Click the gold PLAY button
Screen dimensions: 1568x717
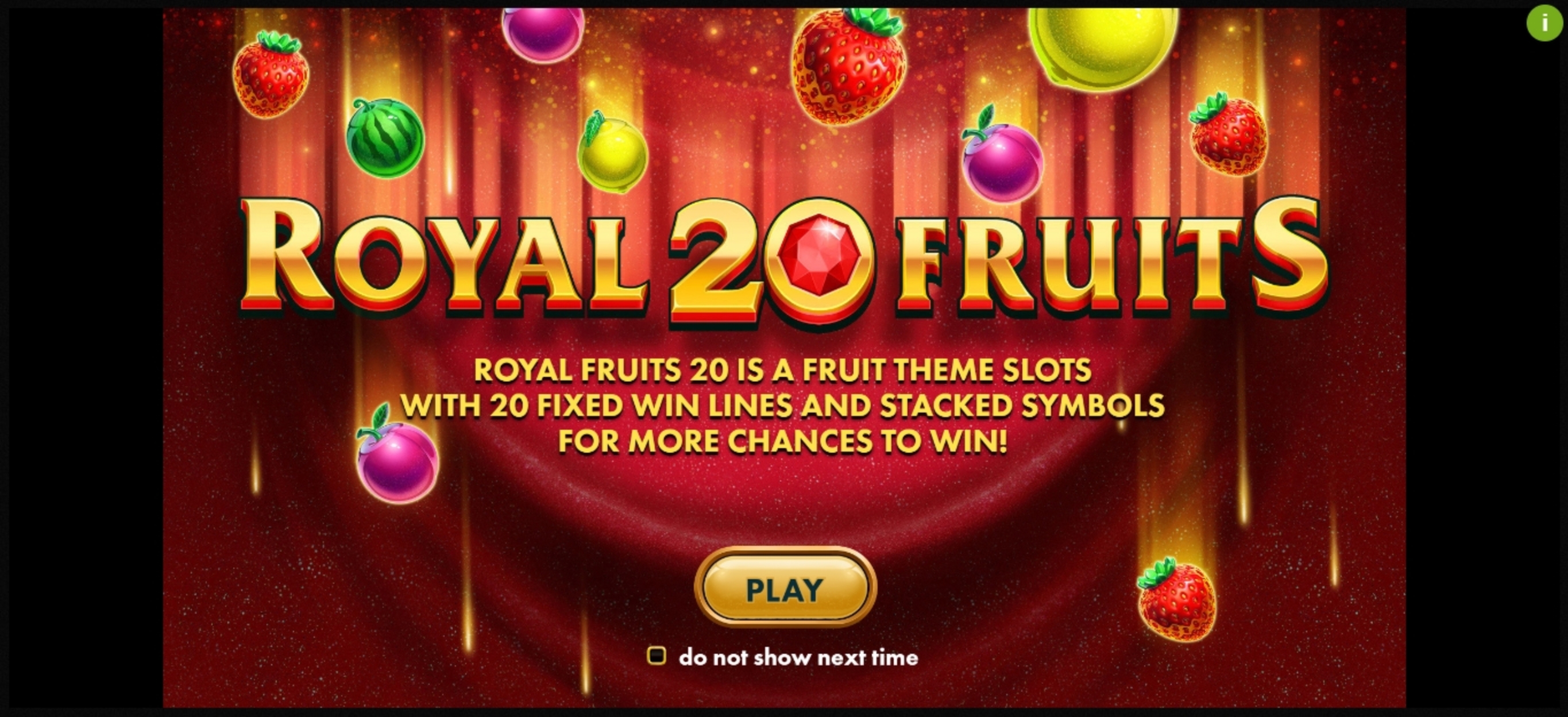pyautogui.click(x=785, y=588)
